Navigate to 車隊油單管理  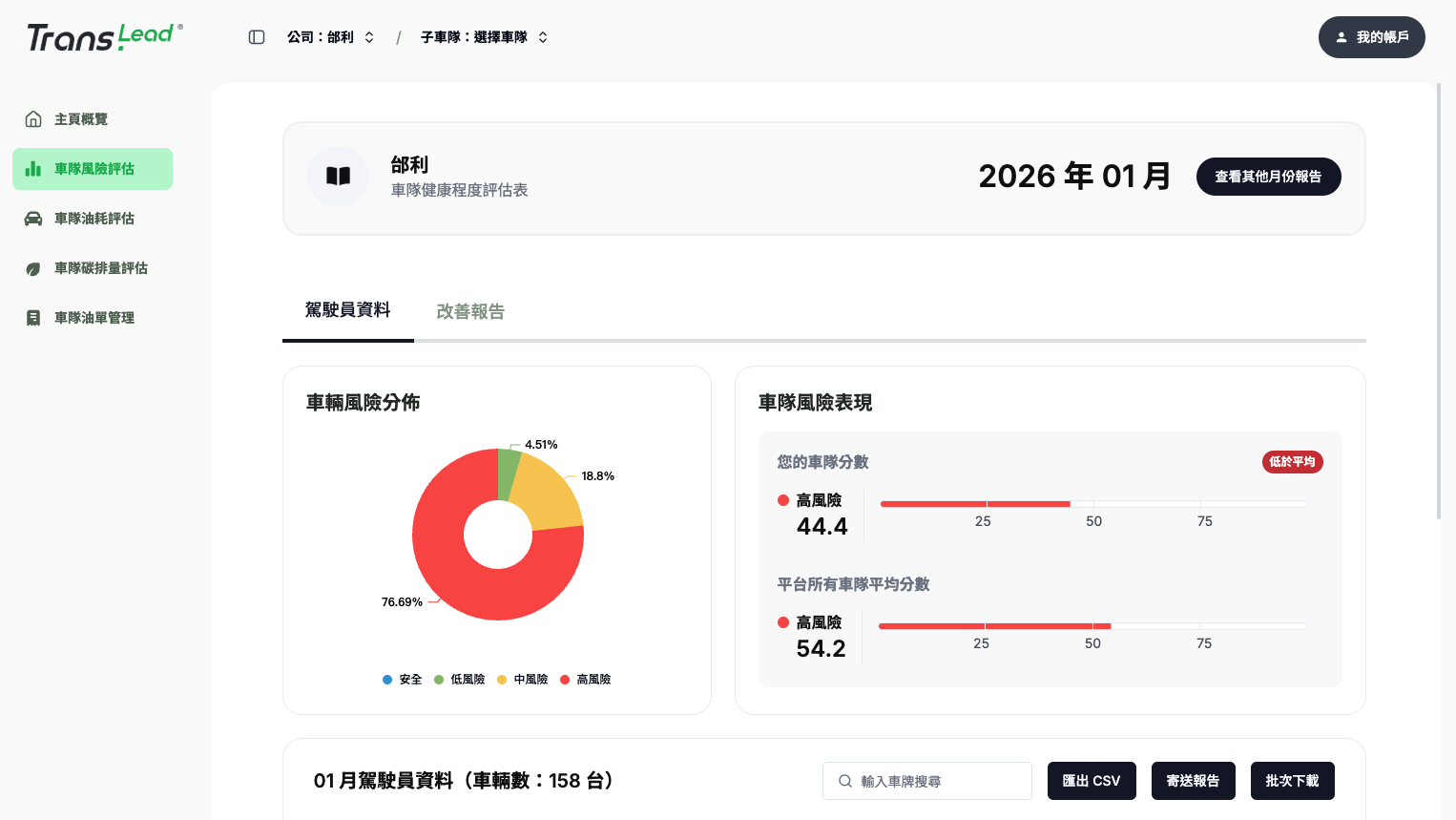[93, 318]
